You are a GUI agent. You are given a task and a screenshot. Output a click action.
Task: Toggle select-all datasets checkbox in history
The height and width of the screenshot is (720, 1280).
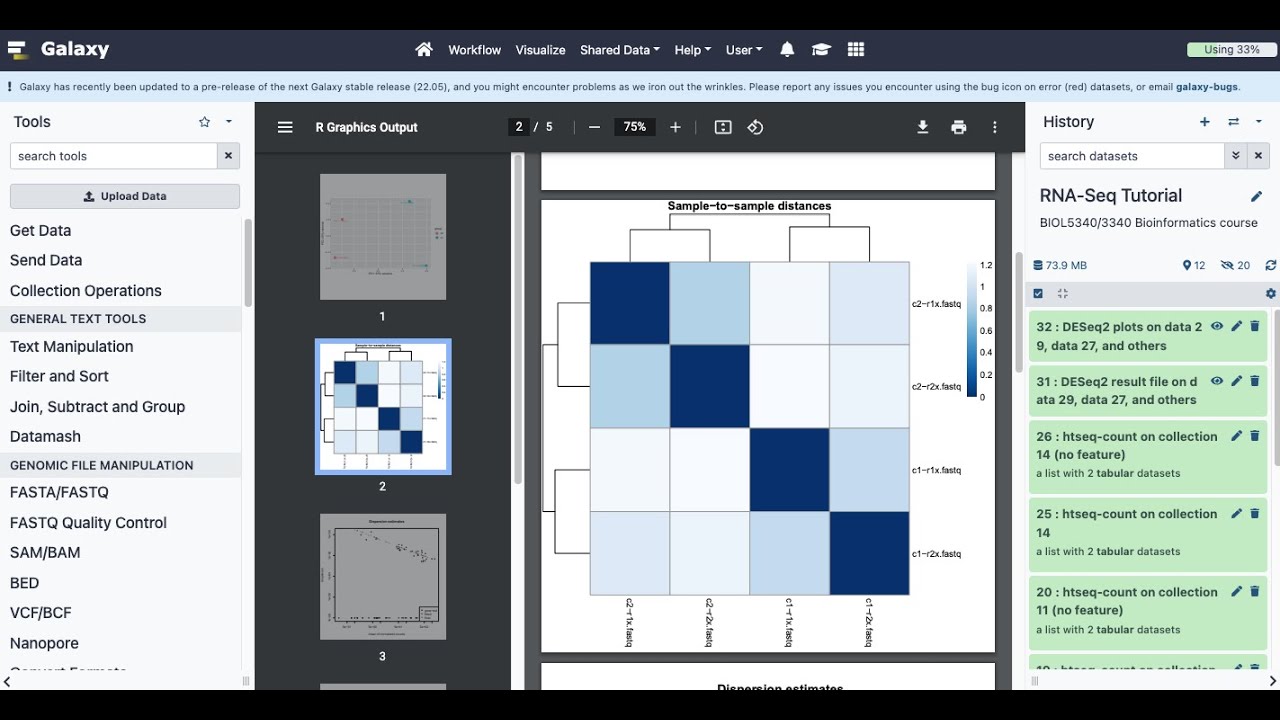(x=1038, y=293)
